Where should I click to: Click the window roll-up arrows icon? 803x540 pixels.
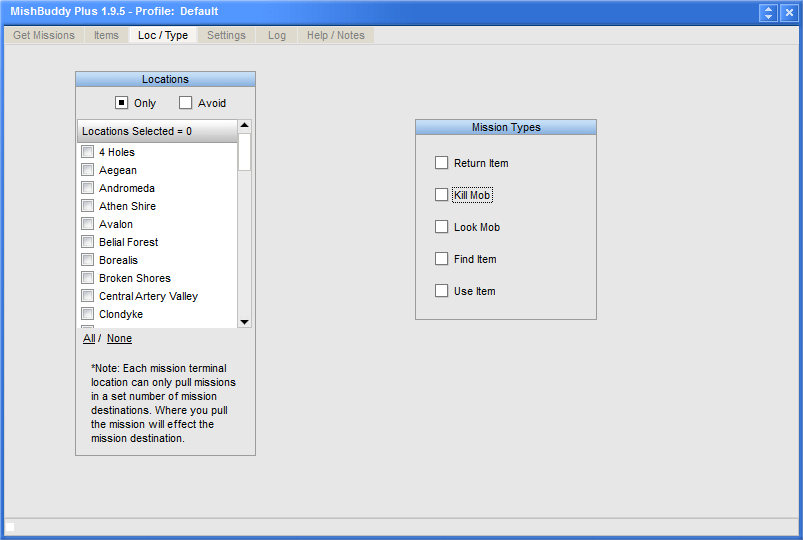[768, 12]
